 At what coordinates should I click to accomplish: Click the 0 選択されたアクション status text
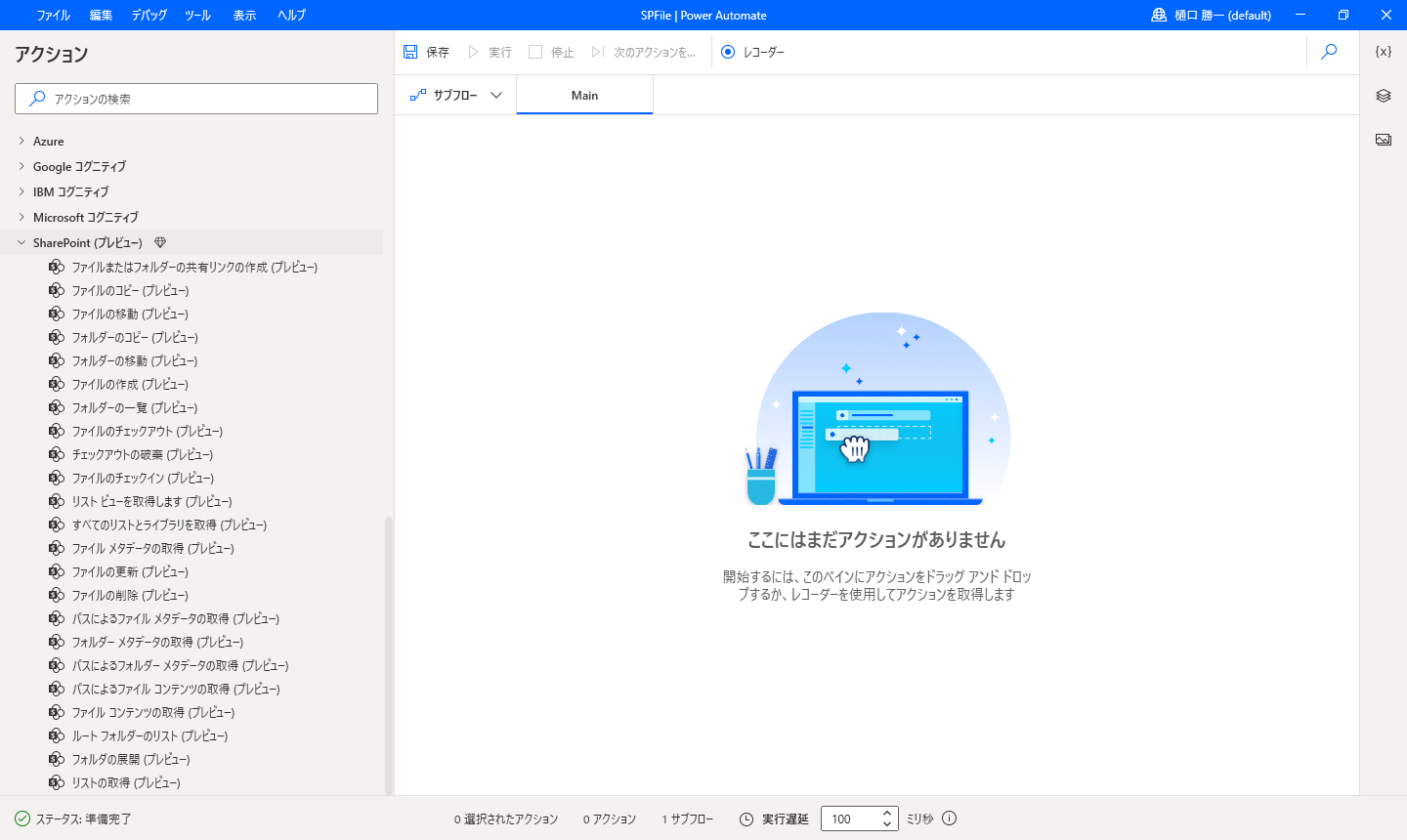(506, 819)
